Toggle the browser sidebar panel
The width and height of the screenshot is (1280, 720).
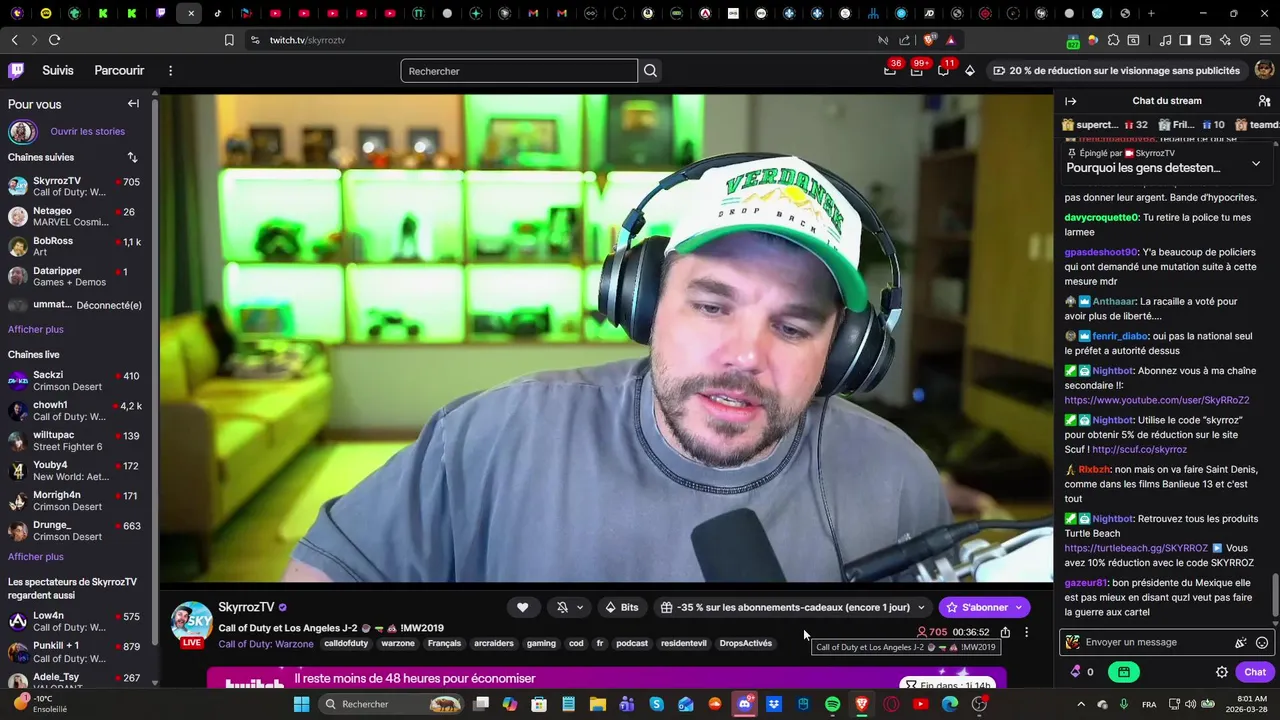pyautogui.click(x=1185, y=40)
